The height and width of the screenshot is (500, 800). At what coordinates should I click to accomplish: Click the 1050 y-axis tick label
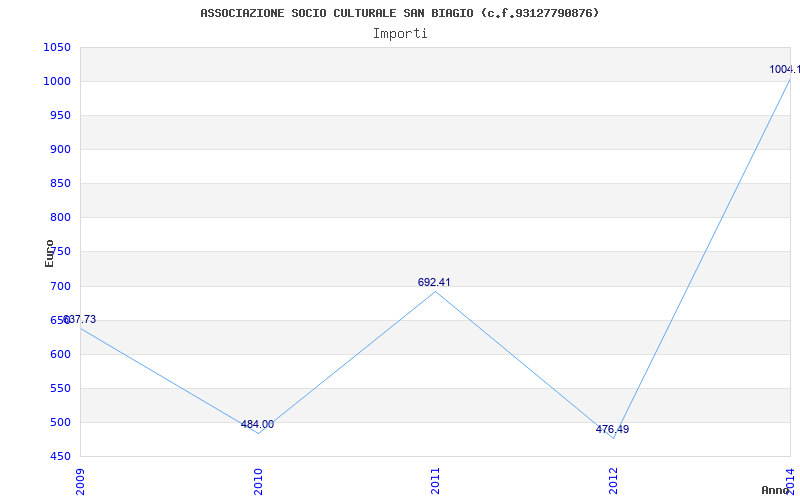57,47
